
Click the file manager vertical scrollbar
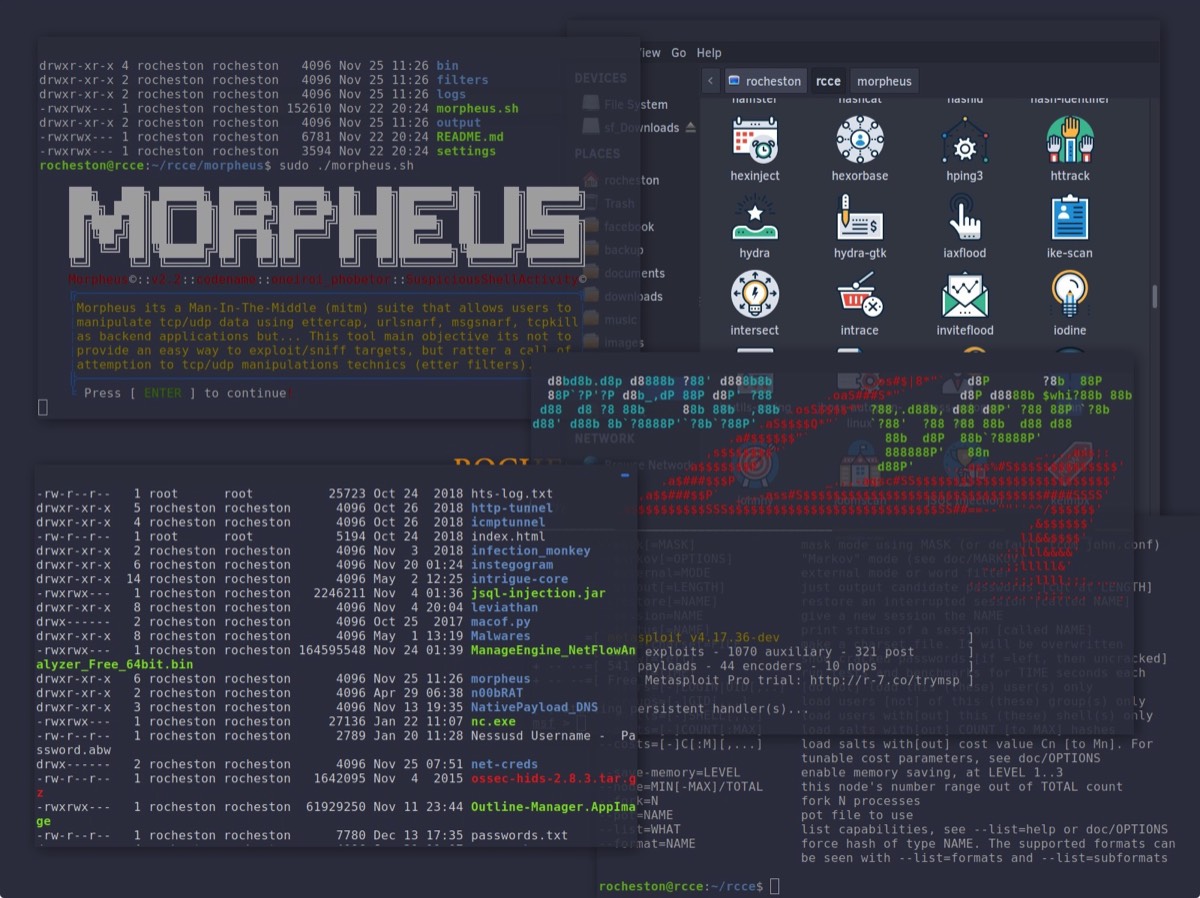[x=1153, y=296]
